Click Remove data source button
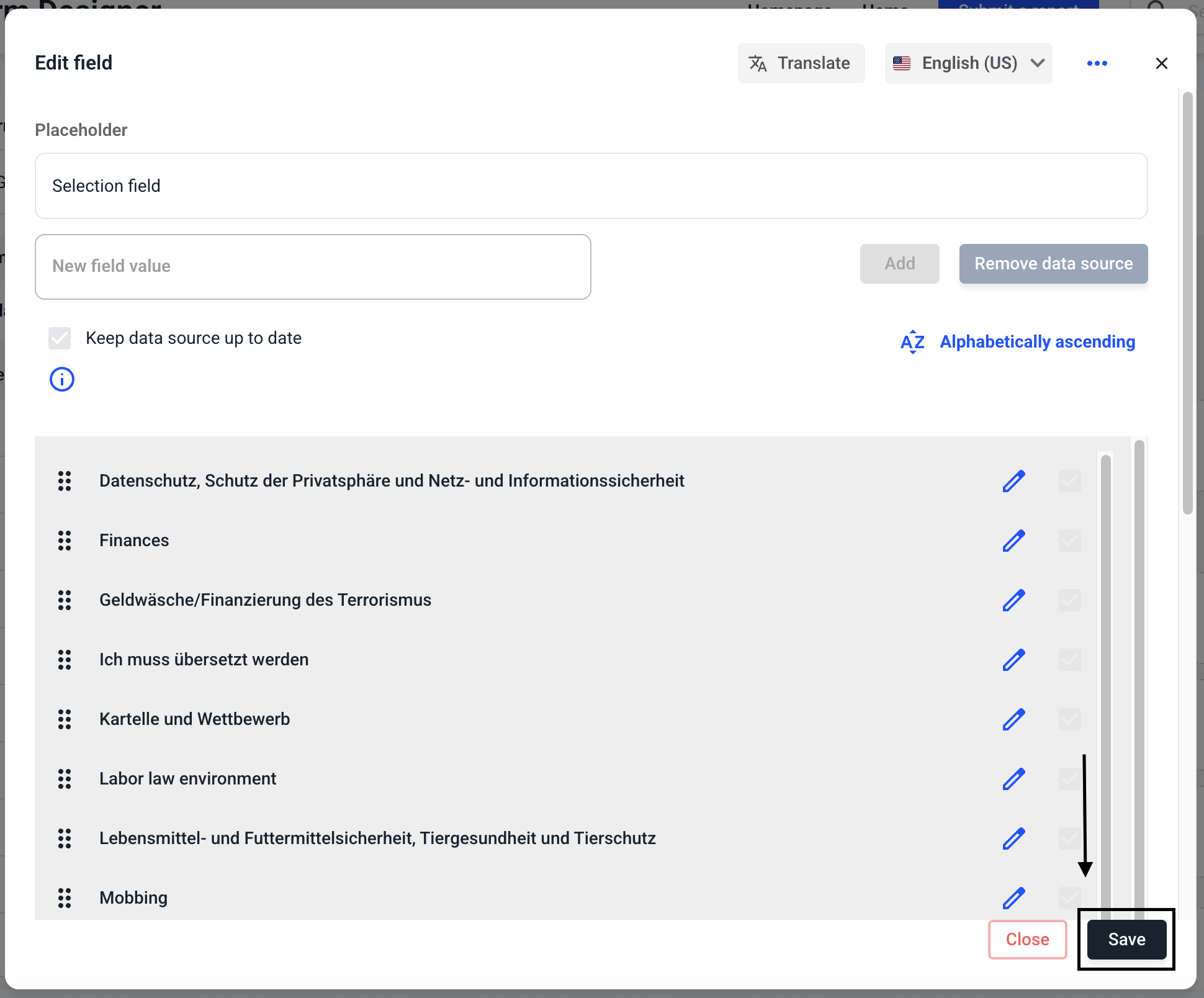Viewport: 1204px width, 998px height. pyautogui.click(x=1053, y=264)
